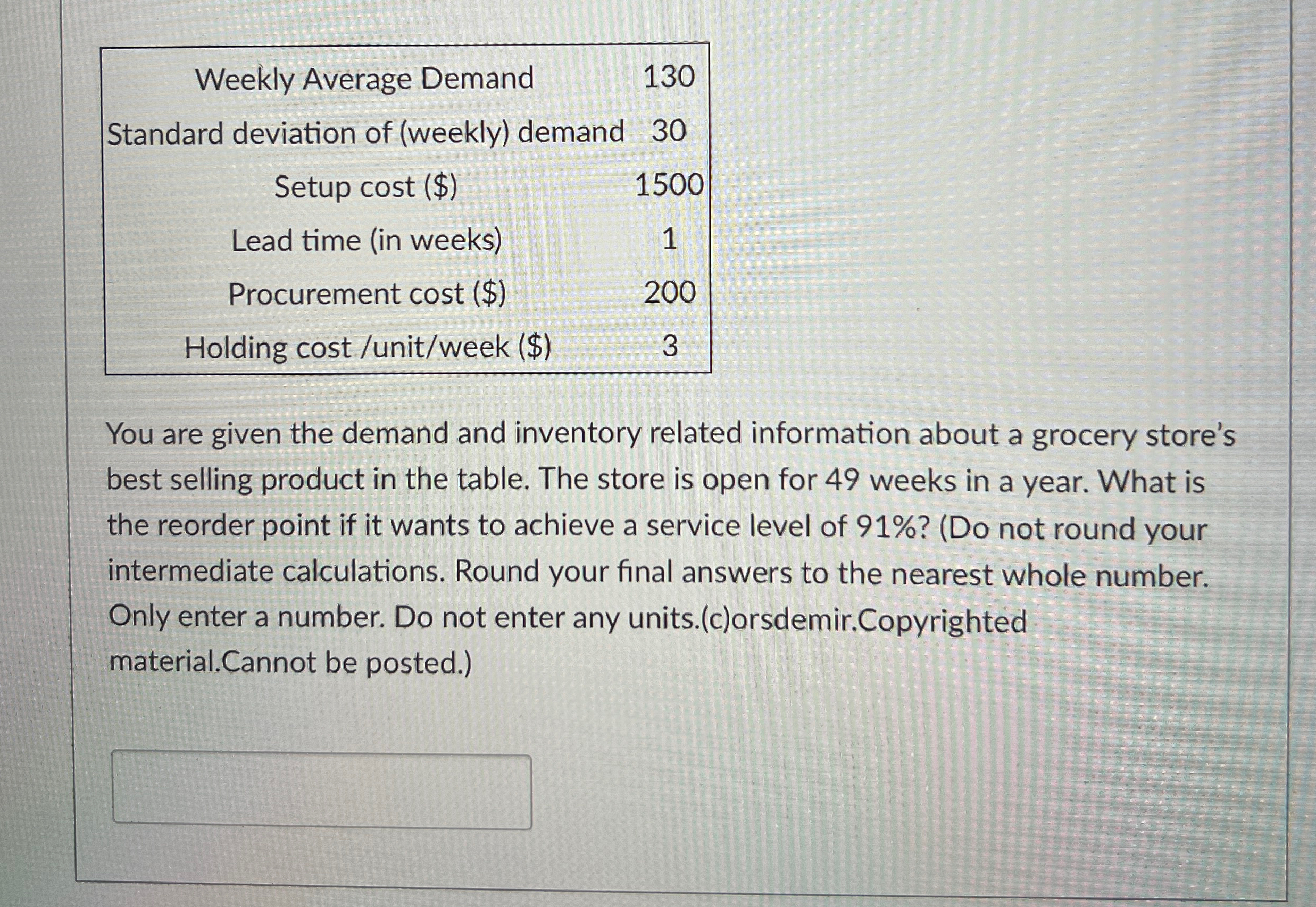The image size is (1316, 907).
Task: Select the Holding cost per unit row
Action: click(x=367, y=347)
